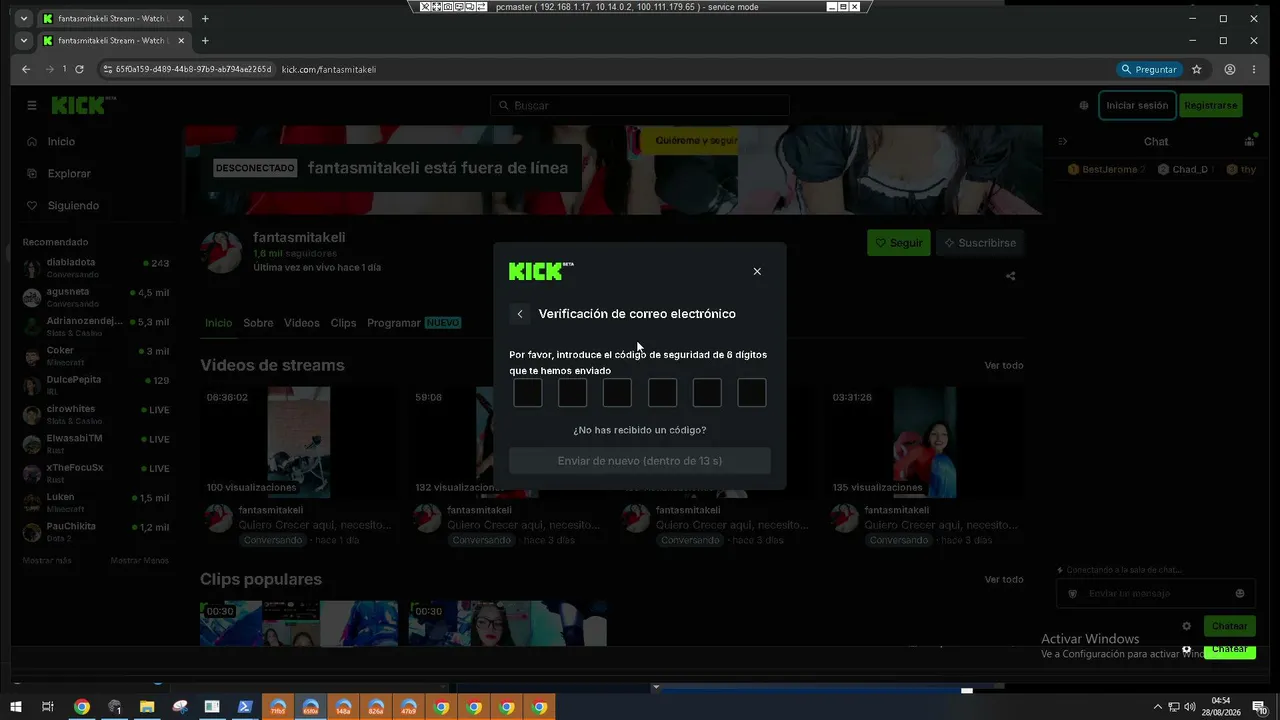
Task: Open the language globe icon
Action: pyautogui.click(x=1084, y=106)
